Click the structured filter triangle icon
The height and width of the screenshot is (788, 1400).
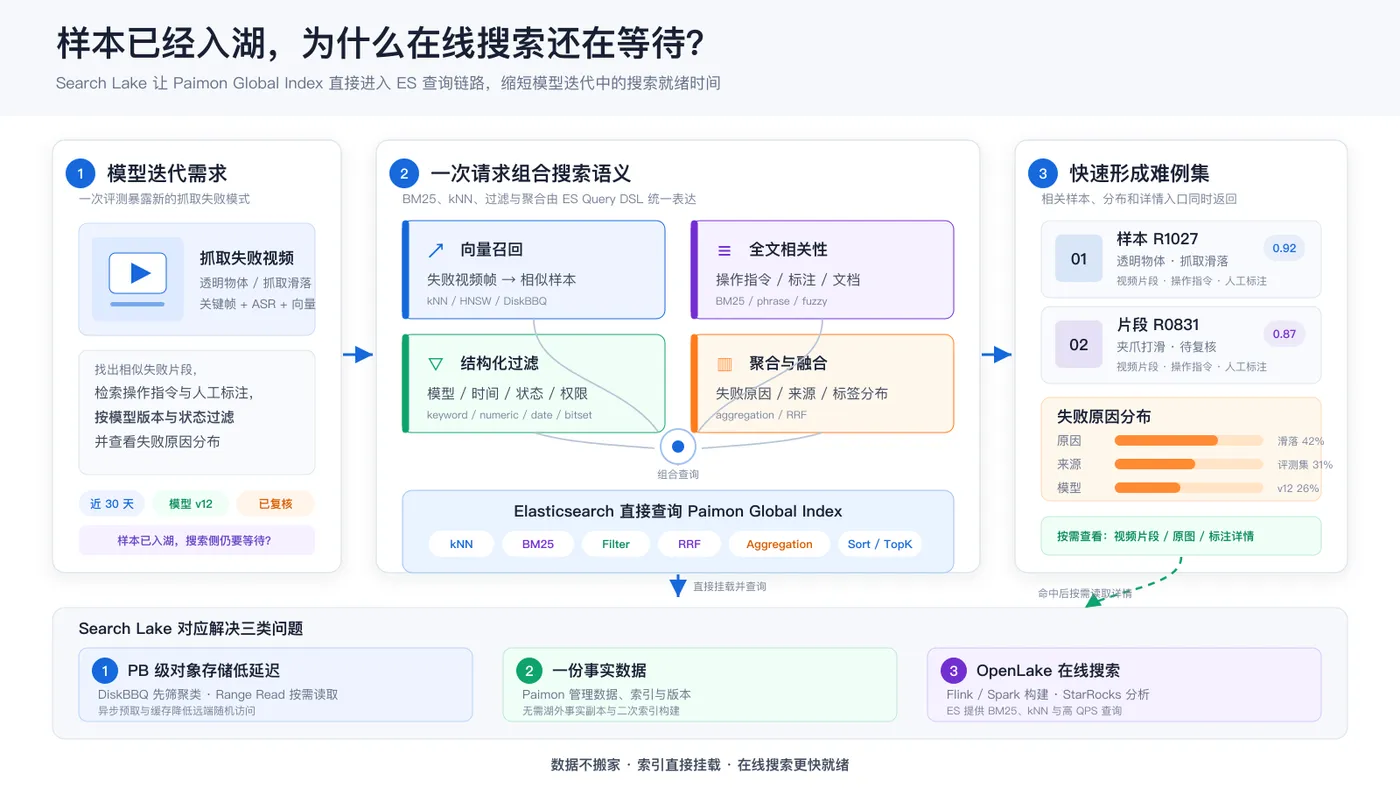(435, 364)
